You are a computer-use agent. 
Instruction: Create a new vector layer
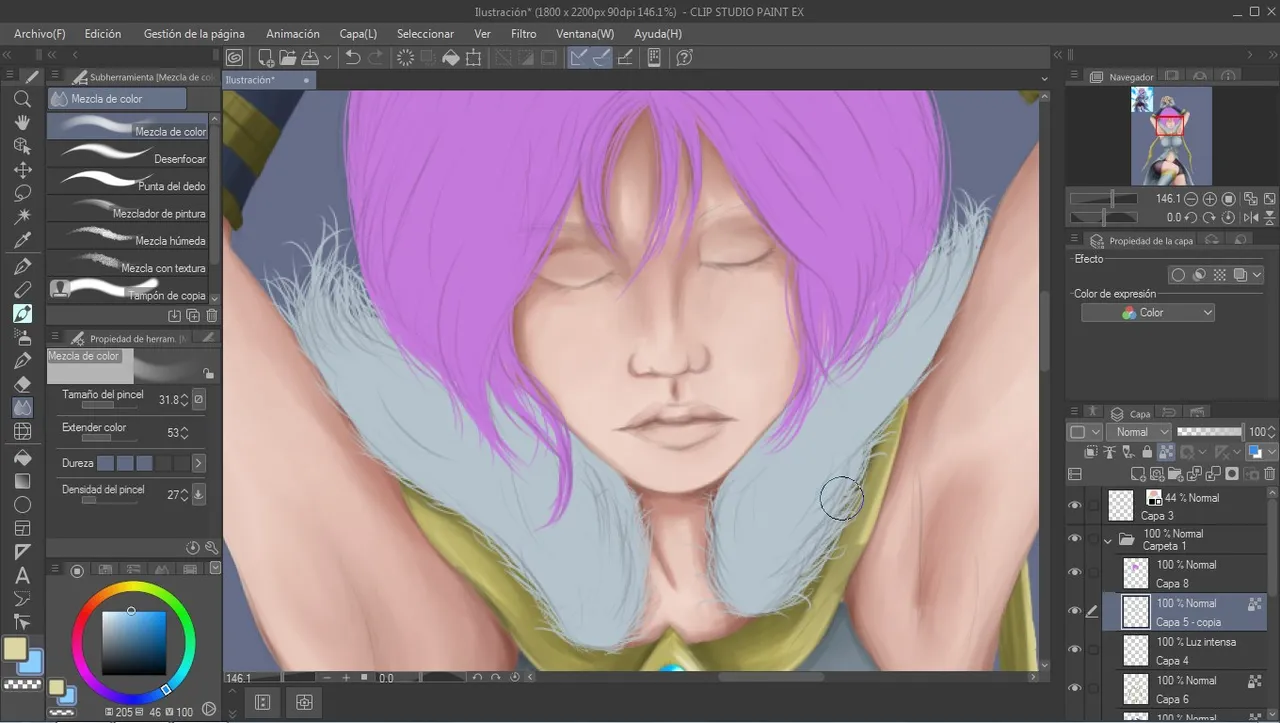[x=1157, y=474]
